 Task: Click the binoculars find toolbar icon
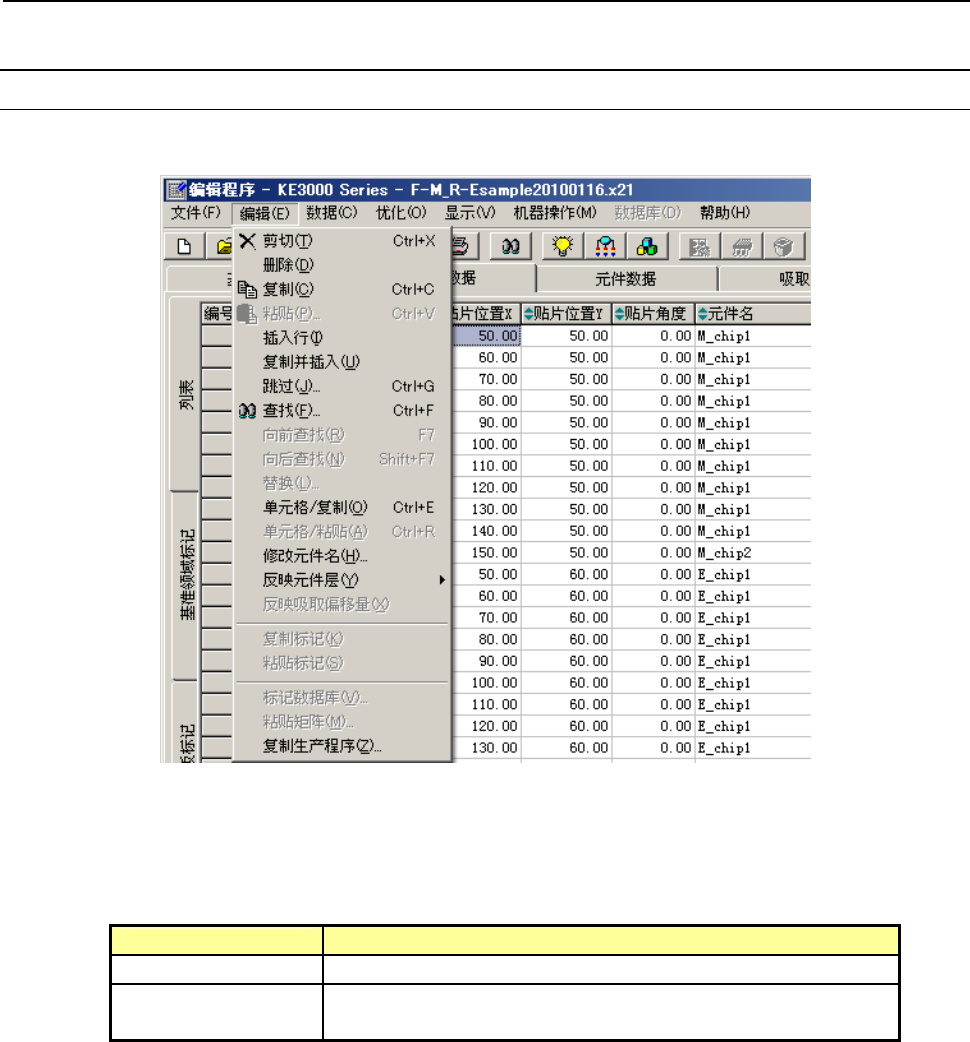click(x=510, y=247)
